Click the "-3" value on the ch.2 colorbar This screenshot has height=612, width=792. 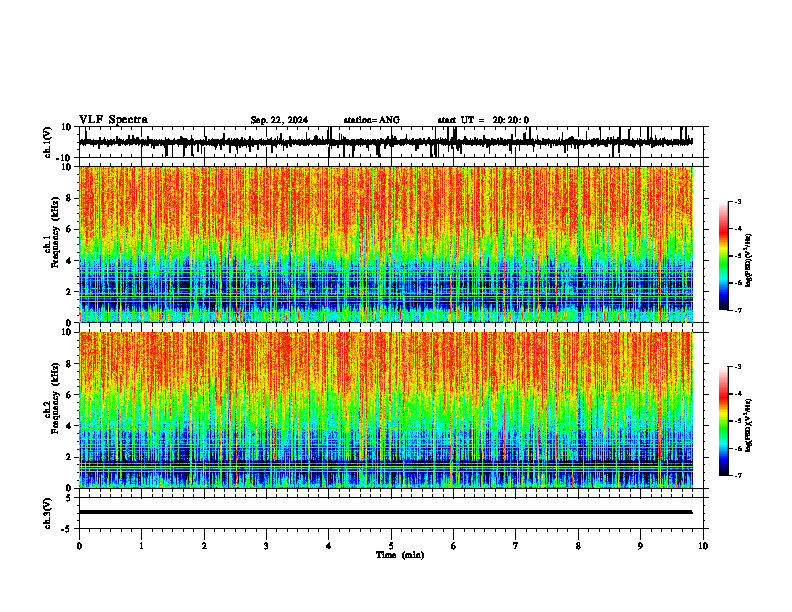point(737,367)
